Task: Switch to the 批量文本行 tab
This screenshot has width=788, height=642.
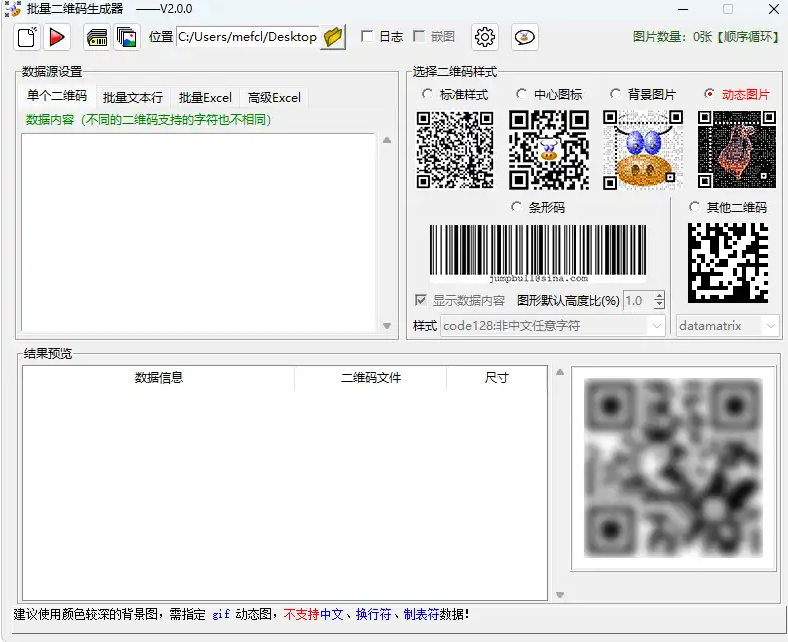Action: coord(132,98)
